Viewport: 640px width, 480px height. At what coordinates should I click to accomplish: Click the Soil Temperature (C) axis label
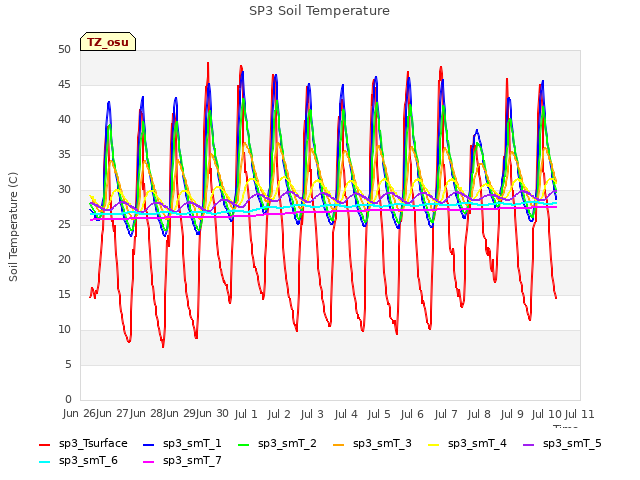(13, 227)
